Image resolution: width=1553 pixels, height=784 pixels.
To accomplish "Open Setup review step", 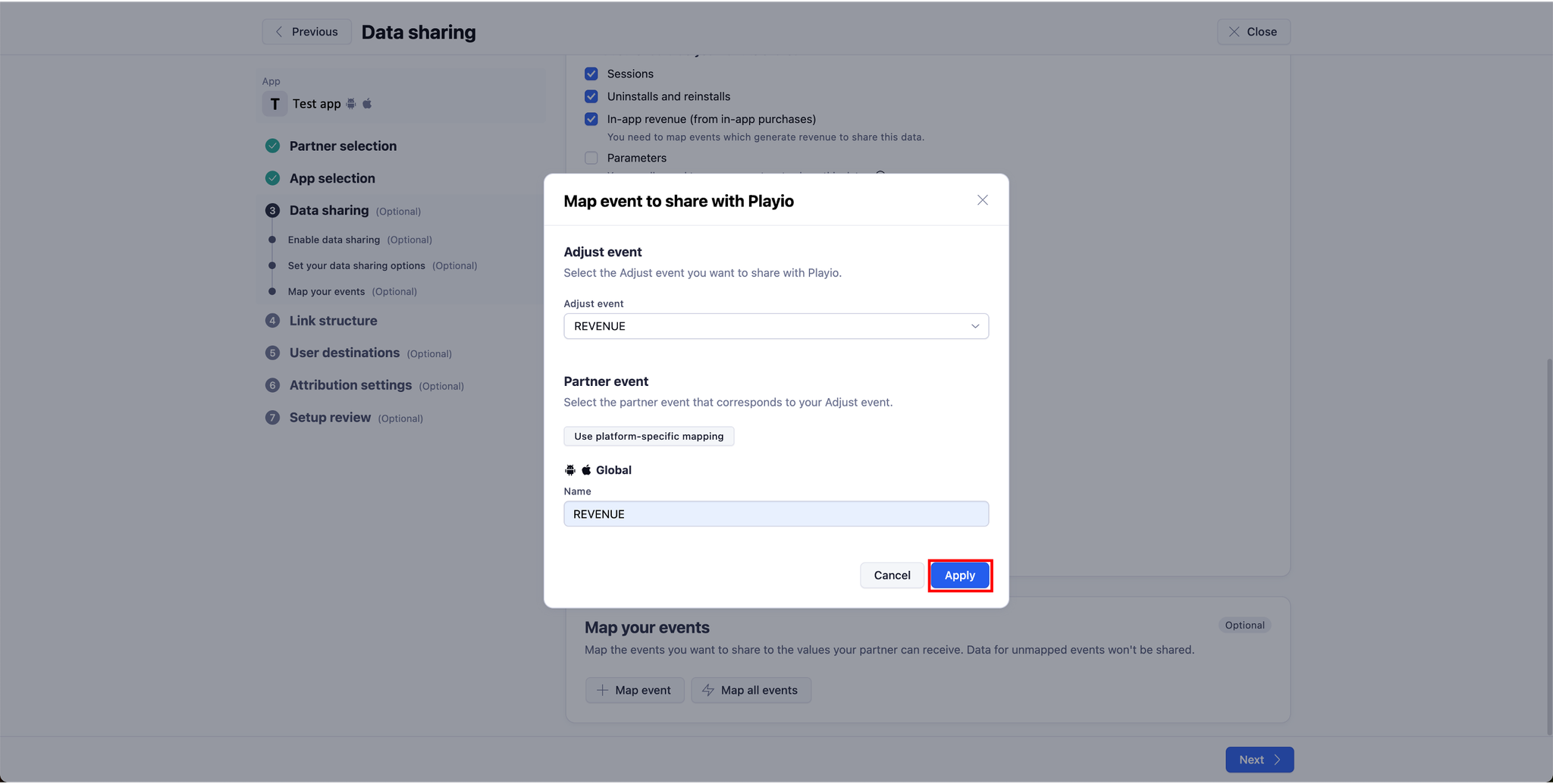I will point(330,418).
